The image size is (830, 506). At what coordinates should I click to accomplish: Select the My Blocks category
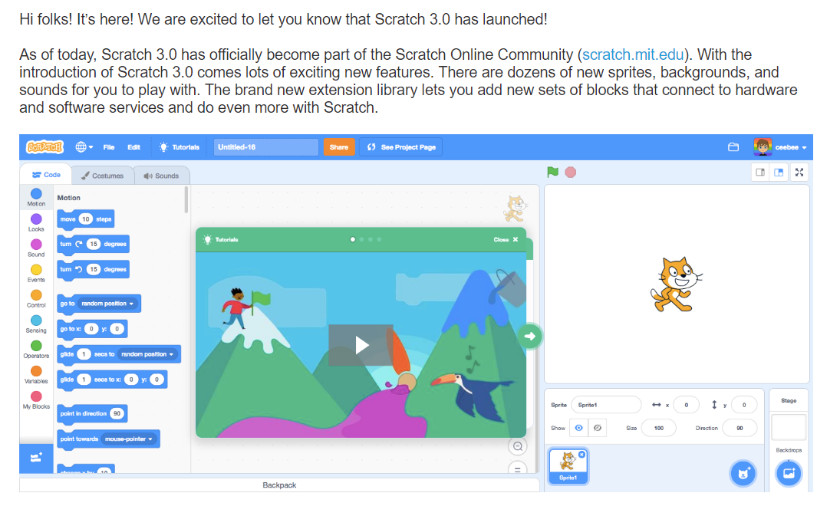pyautogui.click(x=36, y=400)
